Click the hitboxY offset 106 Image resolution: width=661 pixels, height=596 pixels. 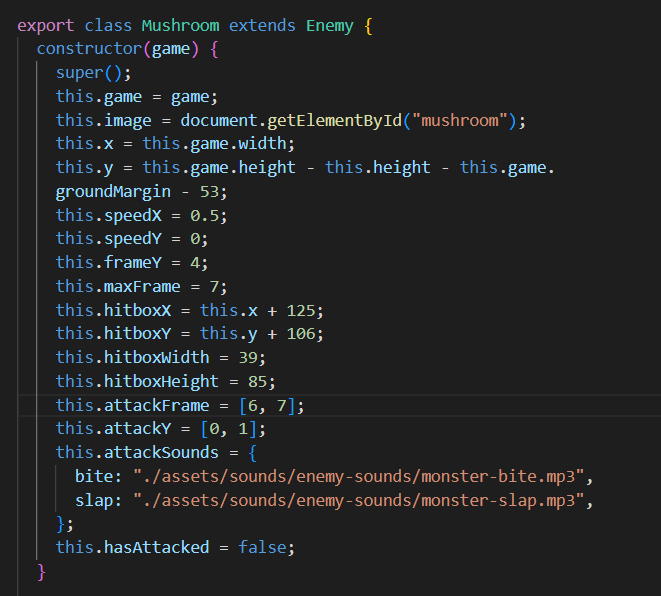pos(301,334)
